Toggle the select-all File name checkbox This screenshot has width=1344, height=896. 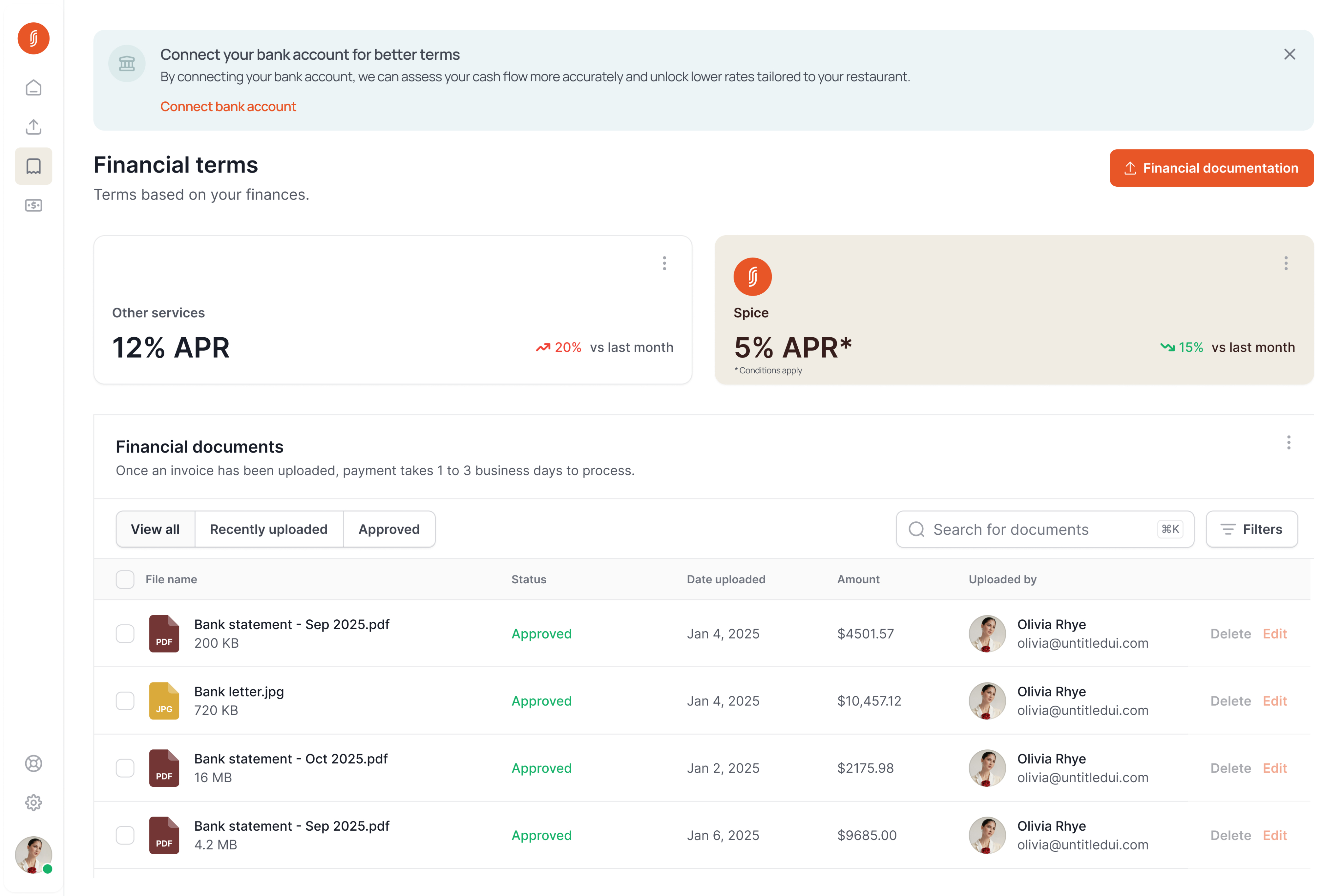pos(125,579)
